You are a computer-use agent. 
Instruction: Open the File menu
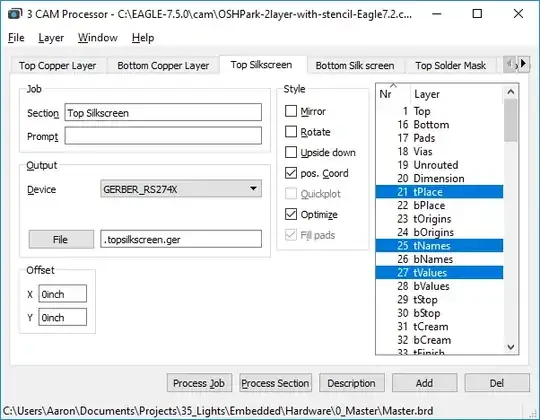[x=16, y=38]
